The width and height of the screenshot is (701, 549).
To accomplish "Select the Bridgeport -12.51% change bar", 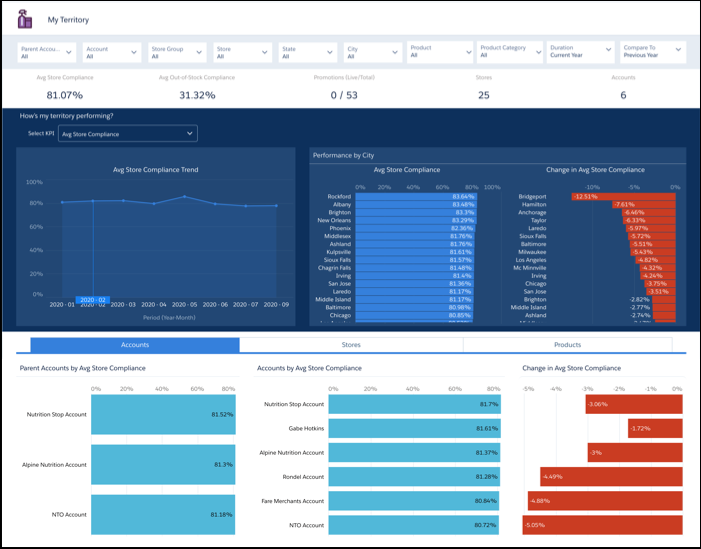I will pos(623,196).
